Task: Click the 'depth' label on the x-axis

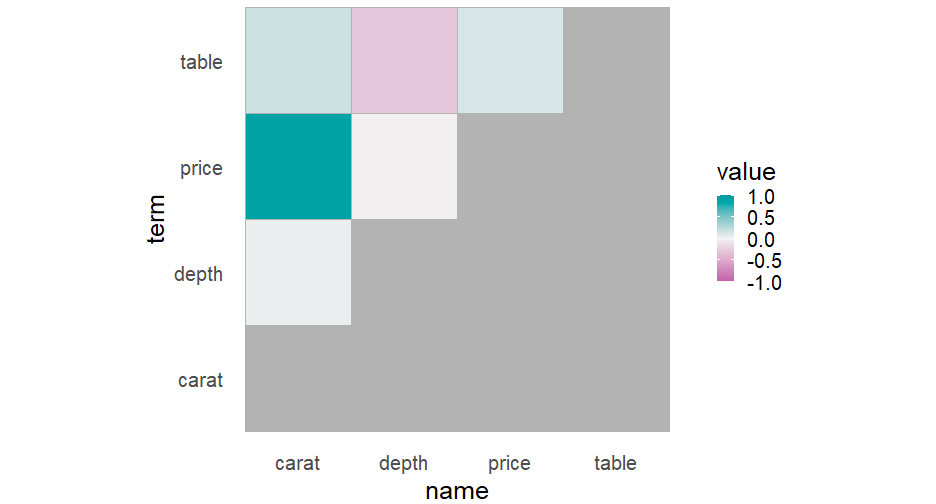Action: pyautogui.click(x=404, y=463)
